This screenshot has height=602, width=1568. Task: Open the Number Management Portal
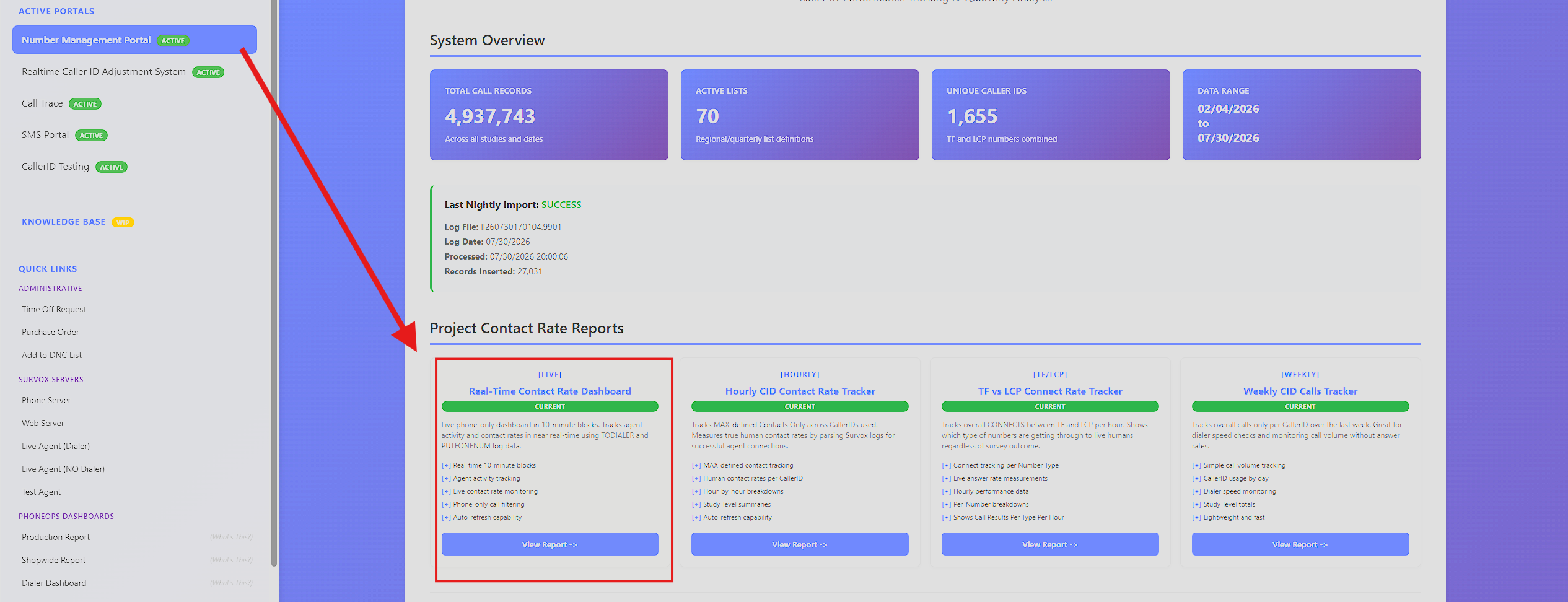click(x=134, y=40)
